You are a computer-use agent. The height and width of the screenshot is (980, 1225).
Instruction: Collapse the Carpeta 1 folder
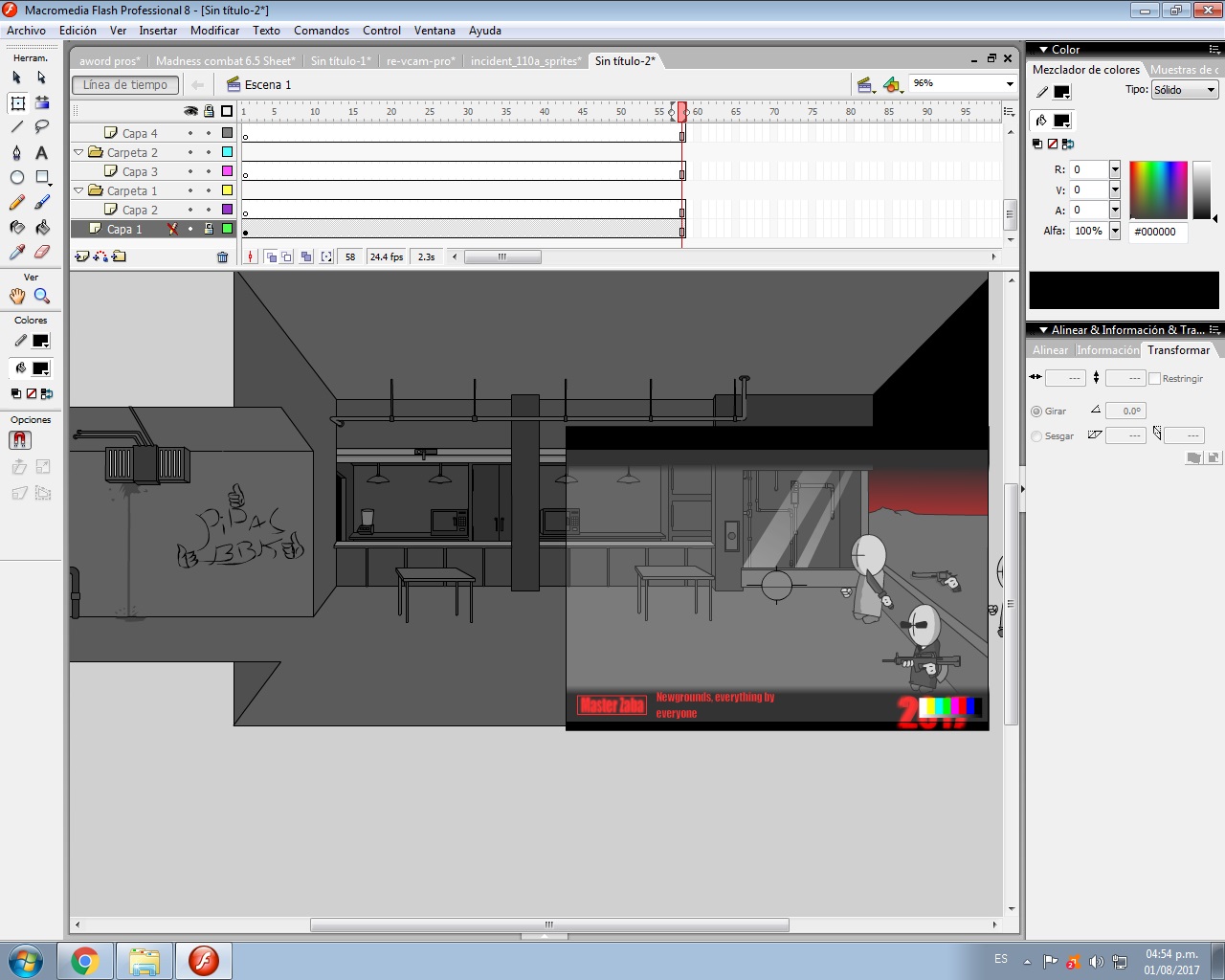[x=78, y=190]
